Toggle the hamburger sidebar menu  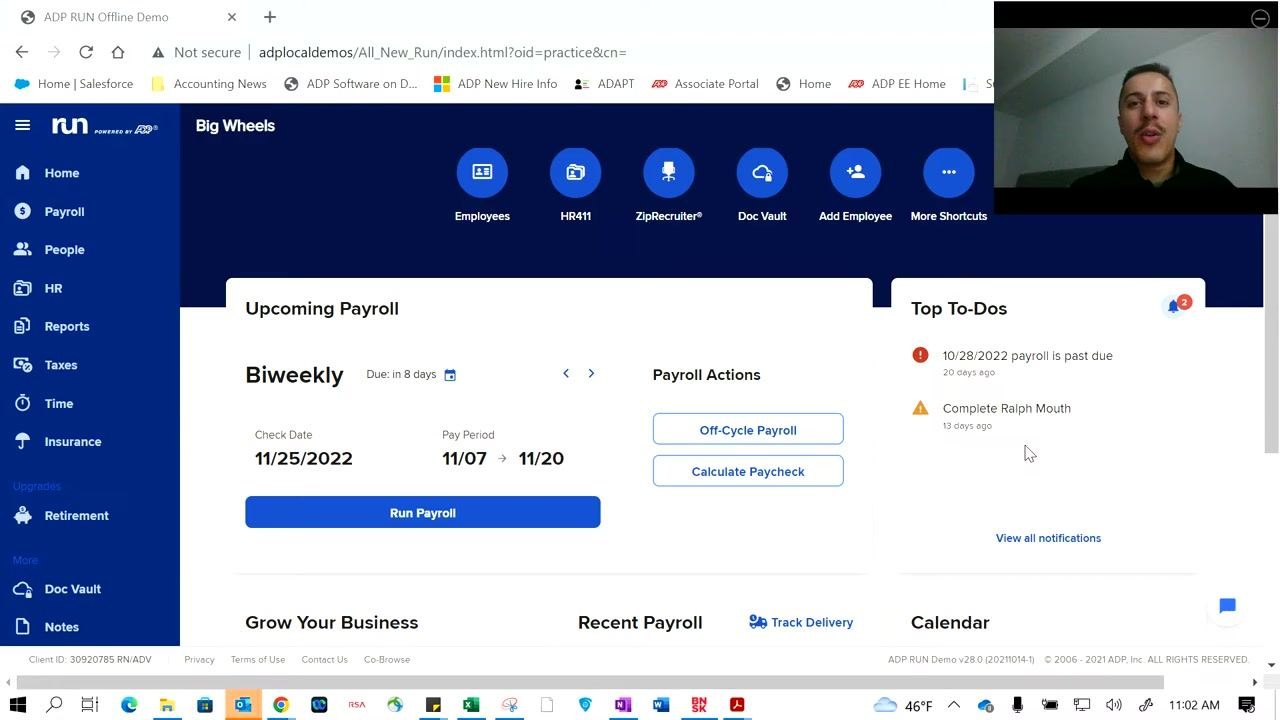click(x=23, y=125)
